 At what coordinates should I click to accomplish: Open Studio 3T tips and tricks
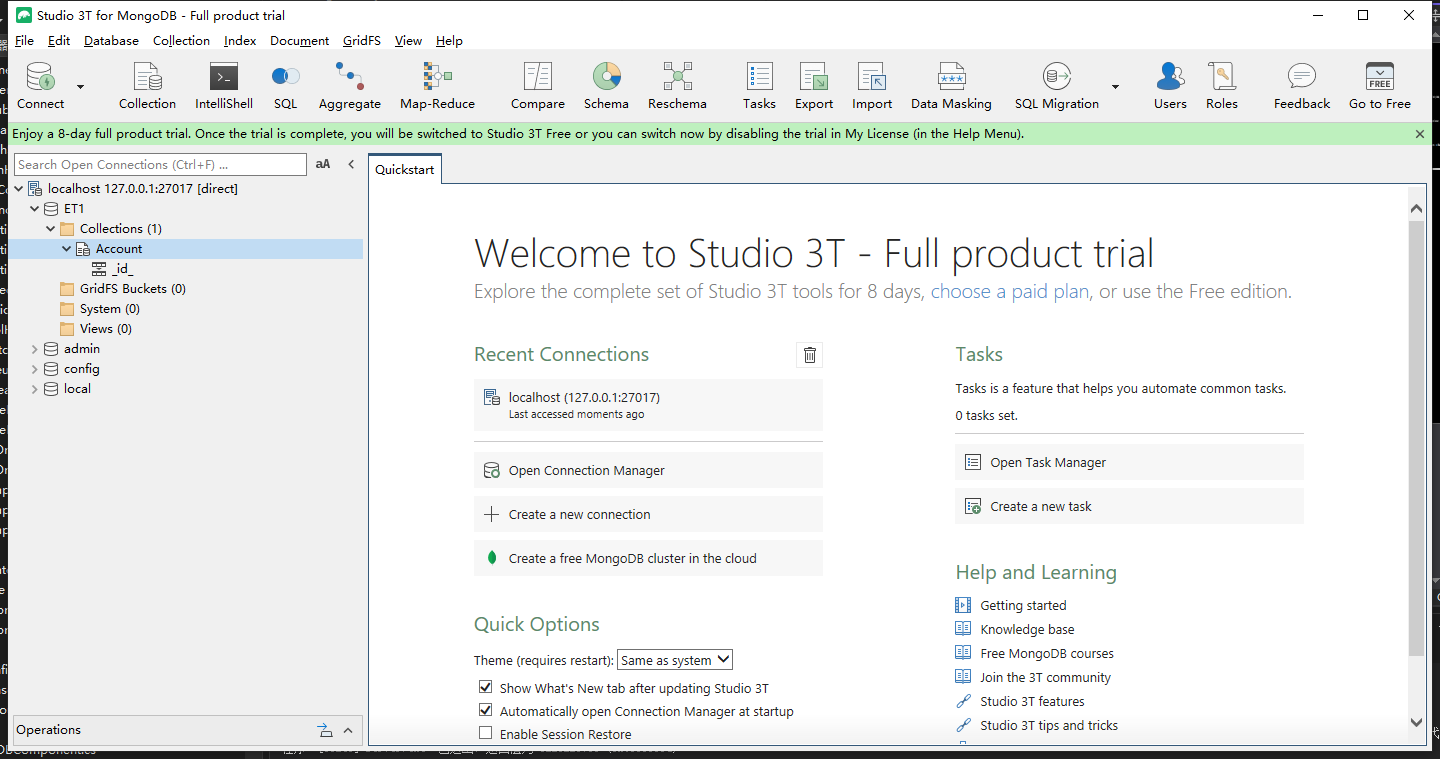pyautogui.click(x=1049, y=725)
